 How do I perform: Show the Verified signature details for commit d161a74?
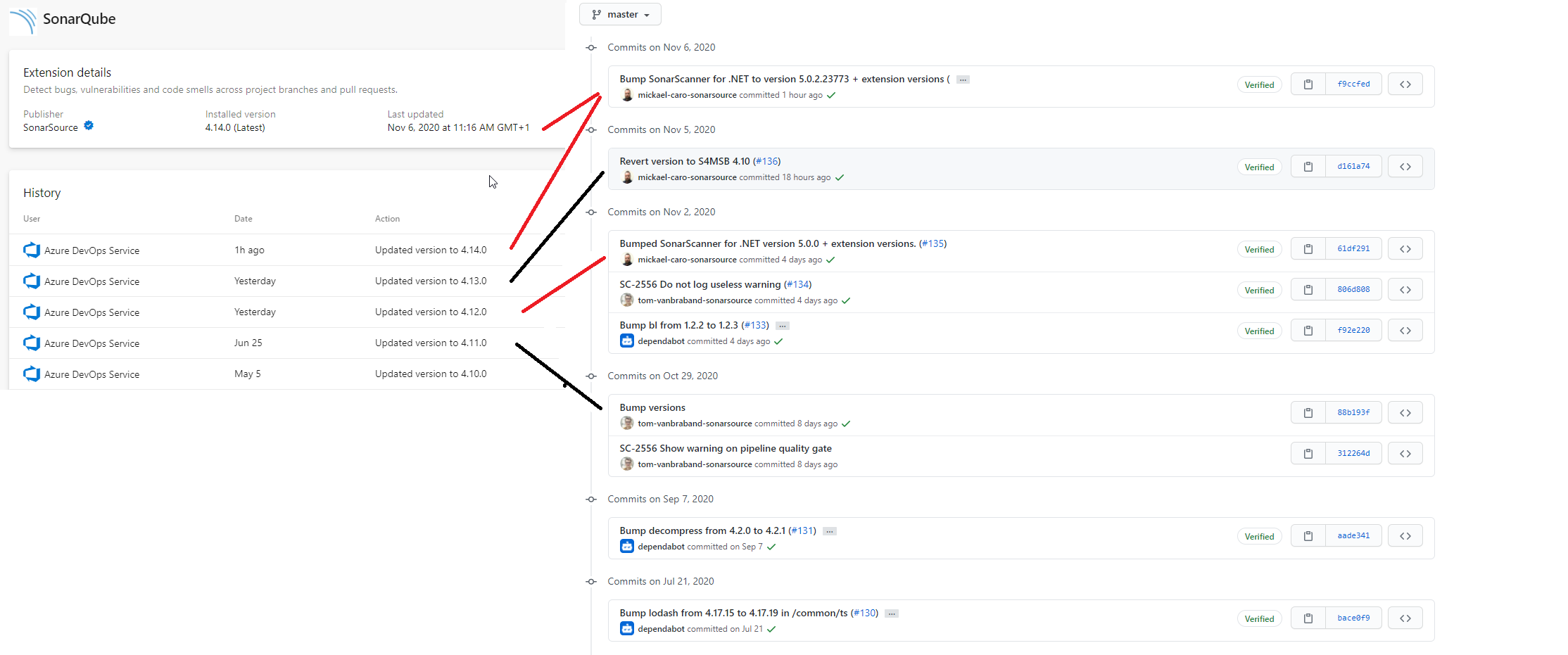tap(1259, 167)
